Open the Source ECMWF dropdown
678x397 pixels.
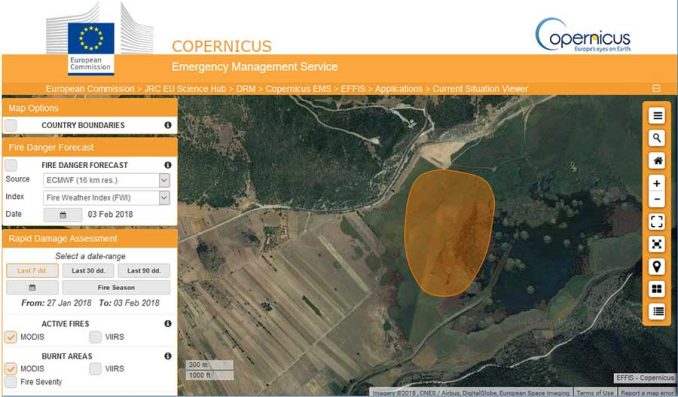[106, 180]
